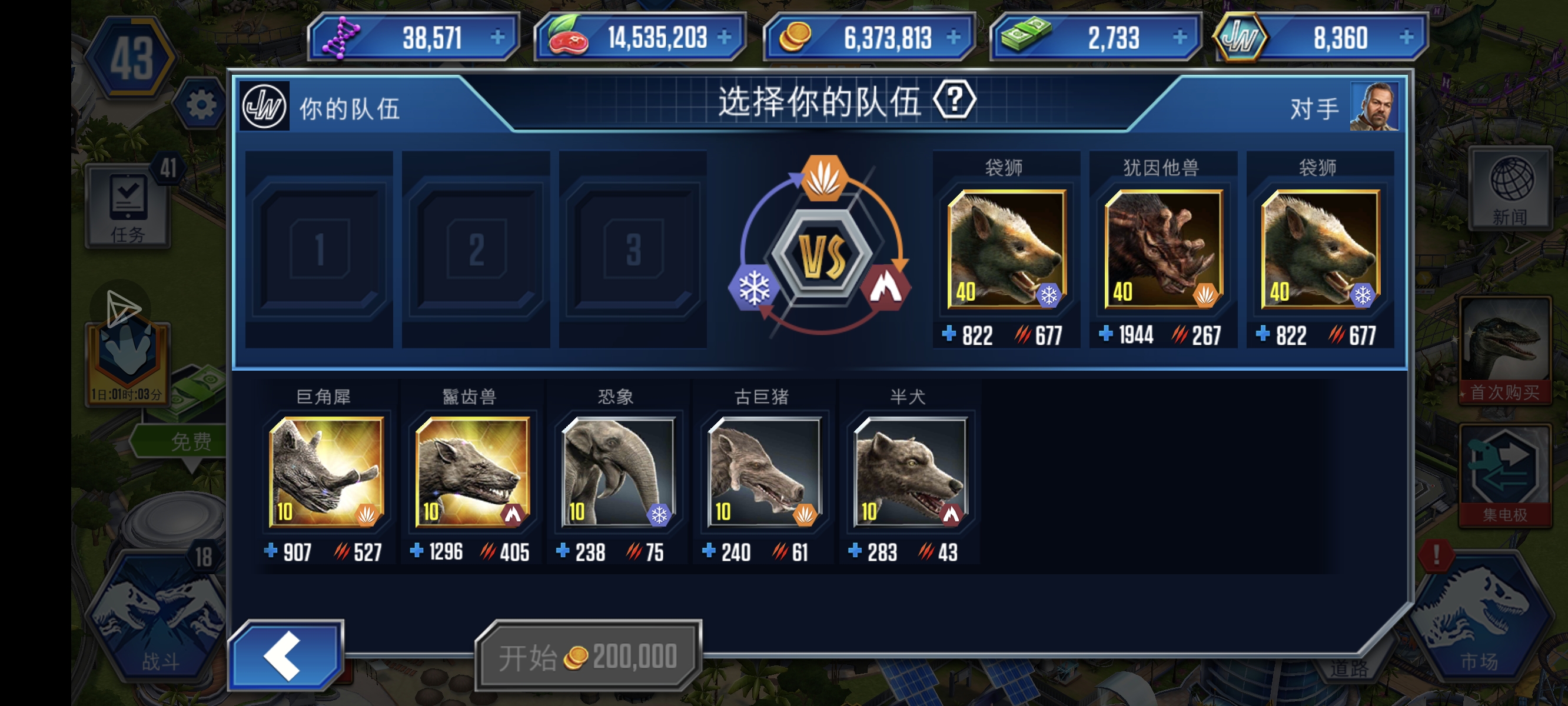Add cash using the plus icon
1568x706 pixels.
click(x=1180, y=38)
